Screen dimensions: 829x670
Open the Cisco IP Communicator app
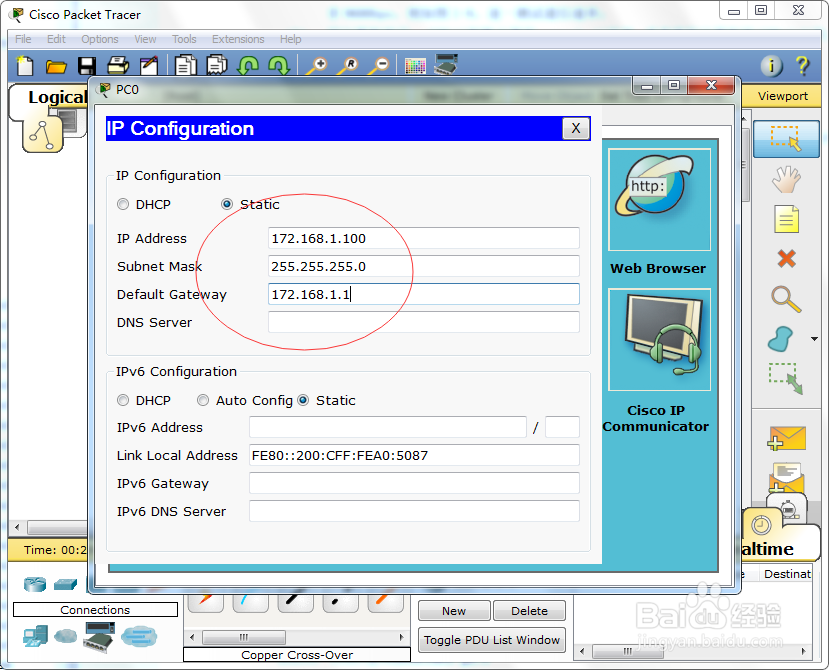point(659,339)
